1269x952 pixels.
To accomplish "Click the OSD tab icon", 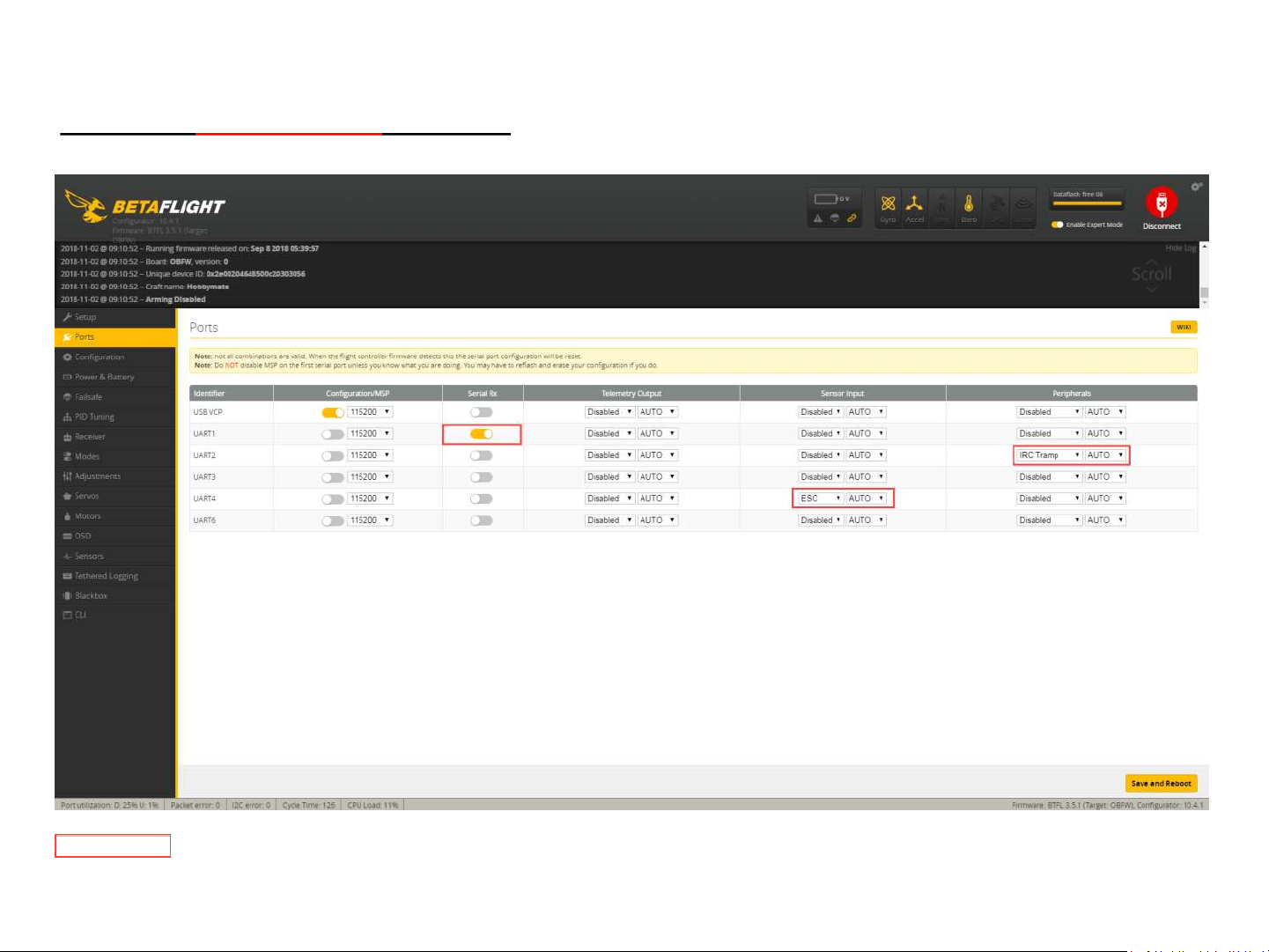I will (x=67, y=535).
